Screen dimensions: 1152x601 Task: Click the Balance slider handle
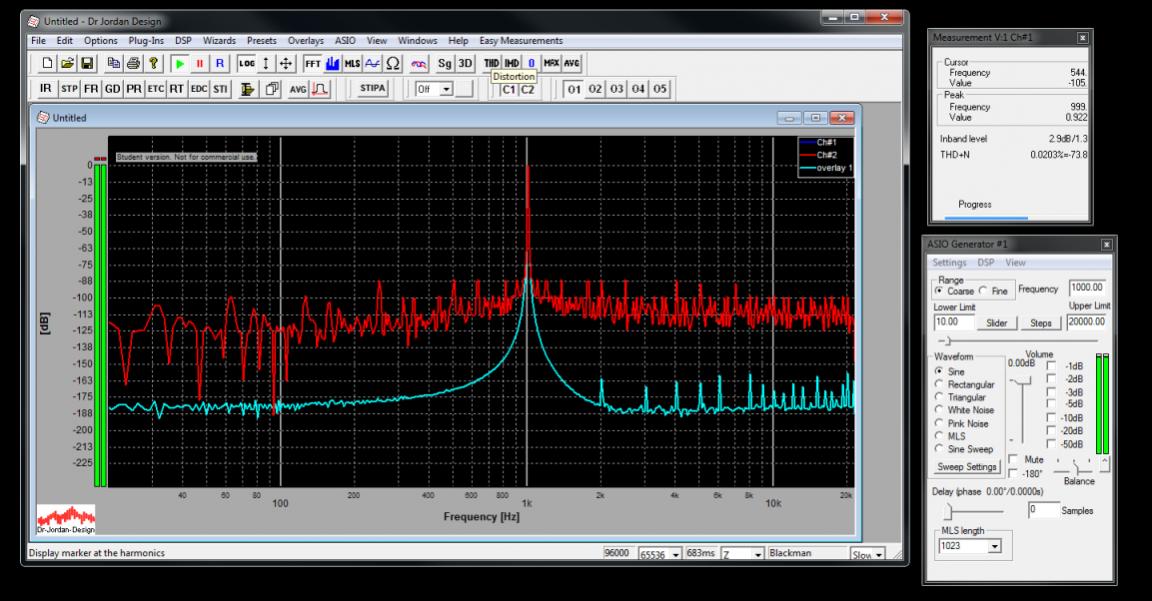tap(1075, 468)
